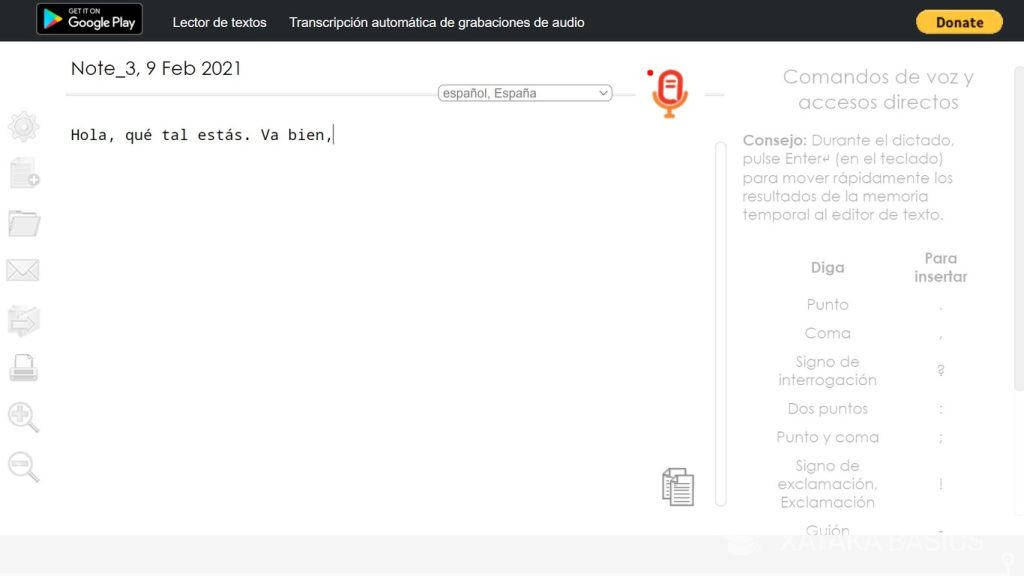Create a new note with the document-plus icon
This screenshot has height=576, width=1024.
pyautogui.click(x=25, y=173)
